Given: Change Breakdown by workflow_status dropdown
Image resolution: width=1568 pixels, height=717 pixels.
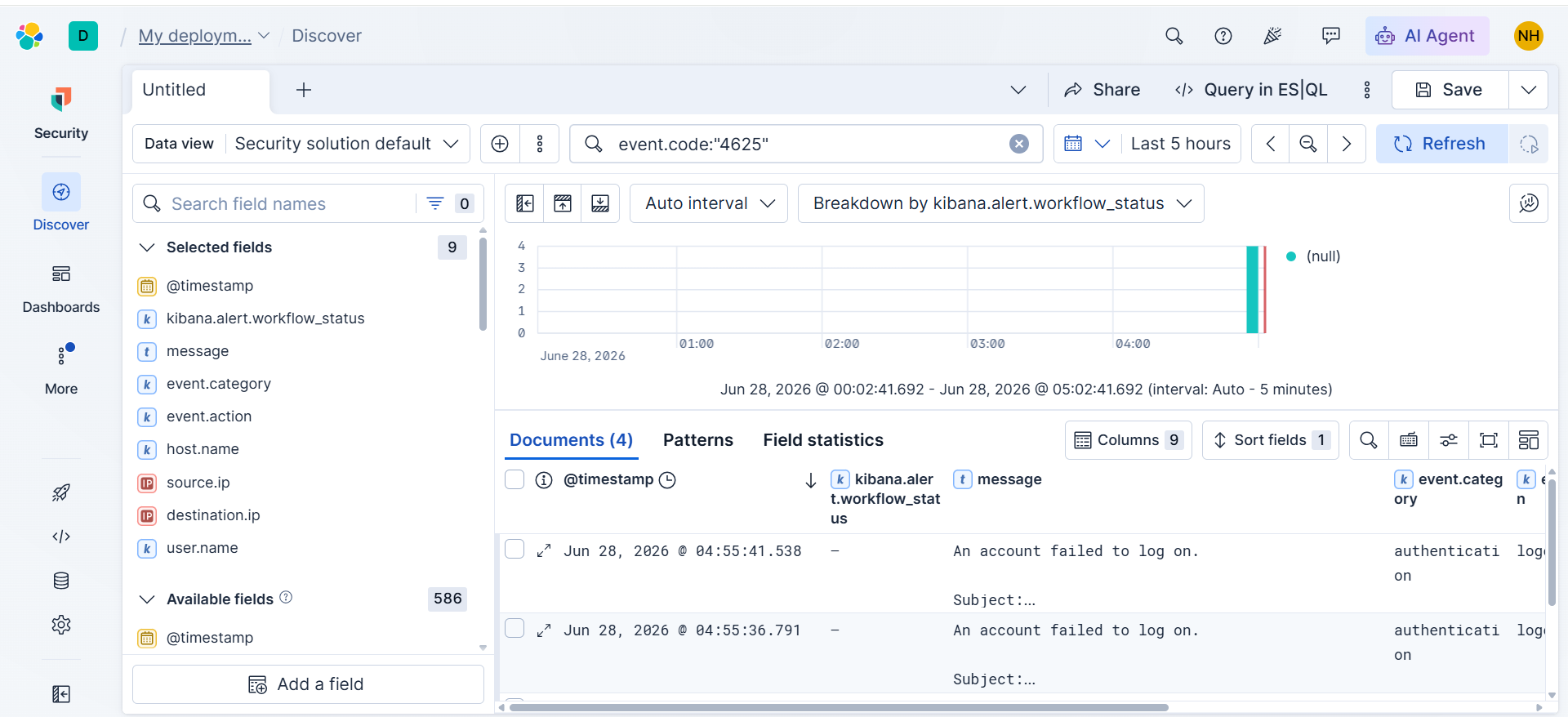Looking at the screenshot, I should click(1001, 203).
